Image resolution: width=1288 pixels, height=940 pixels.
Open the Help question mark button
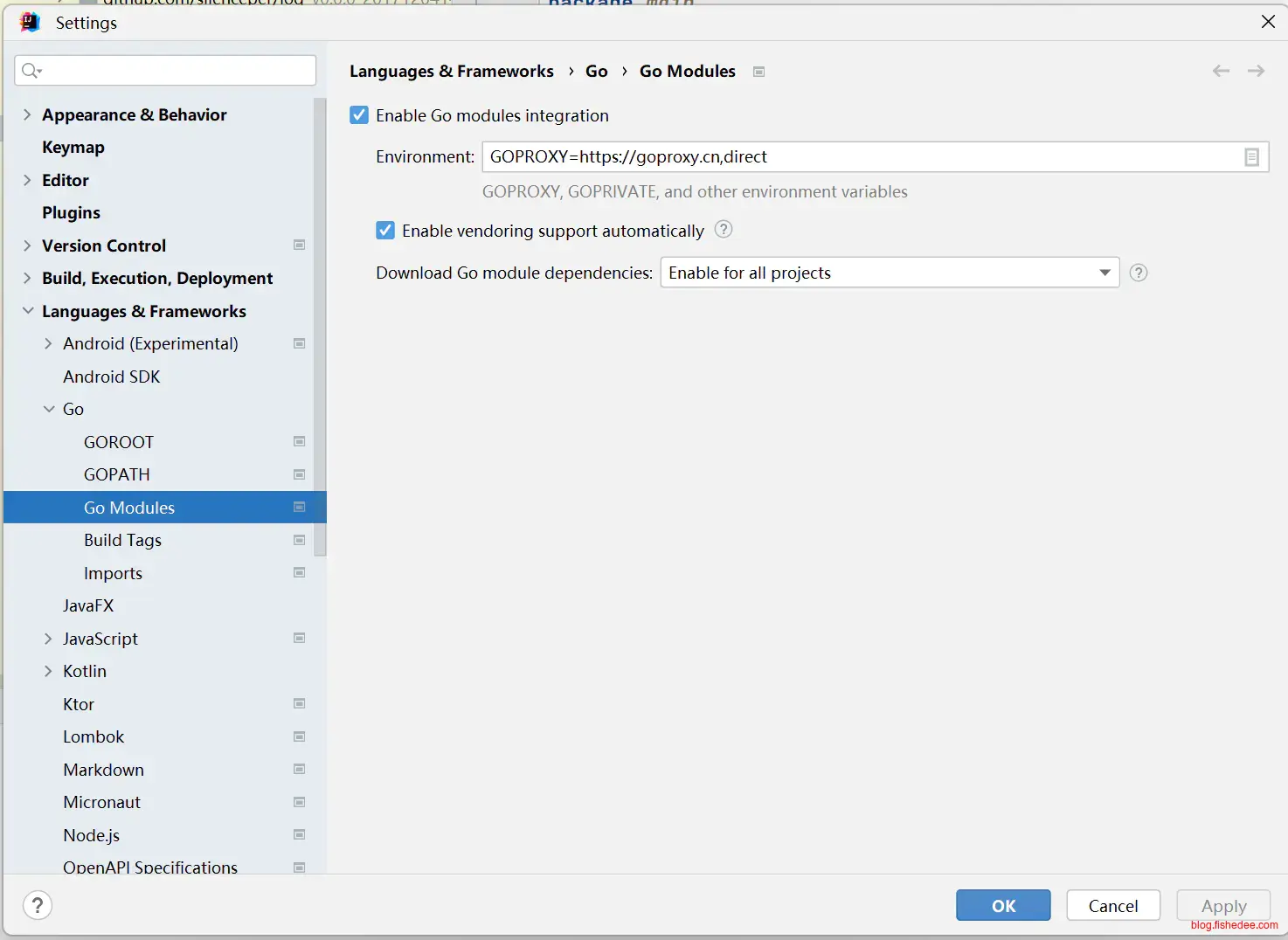pos(38,905)
